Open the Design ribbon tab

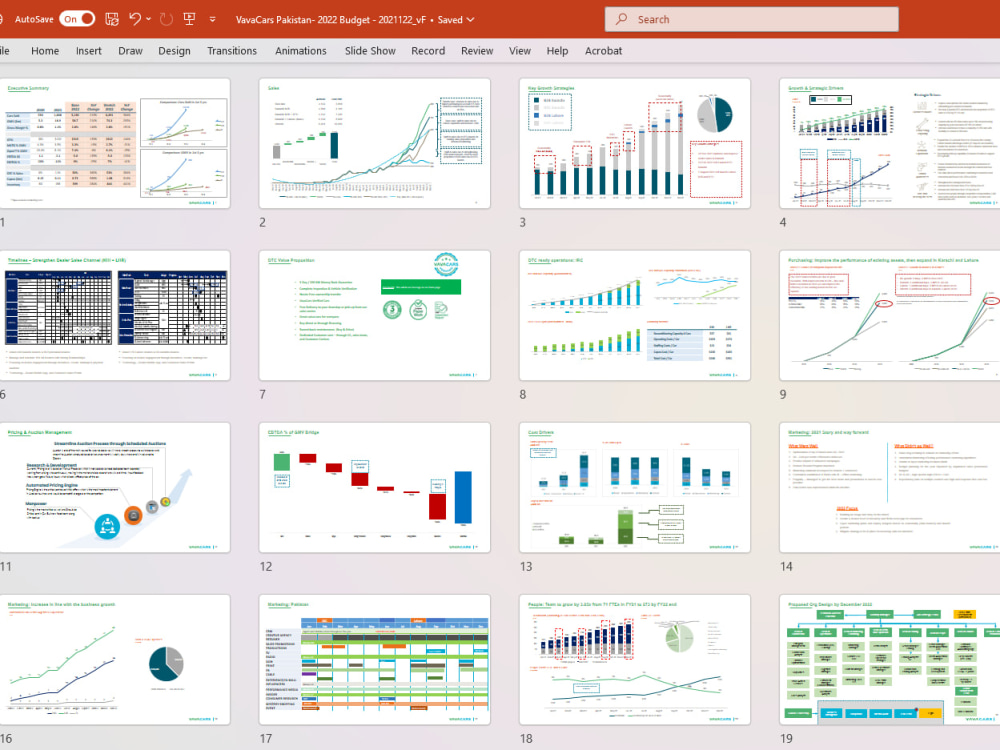(x=174, y=51)
